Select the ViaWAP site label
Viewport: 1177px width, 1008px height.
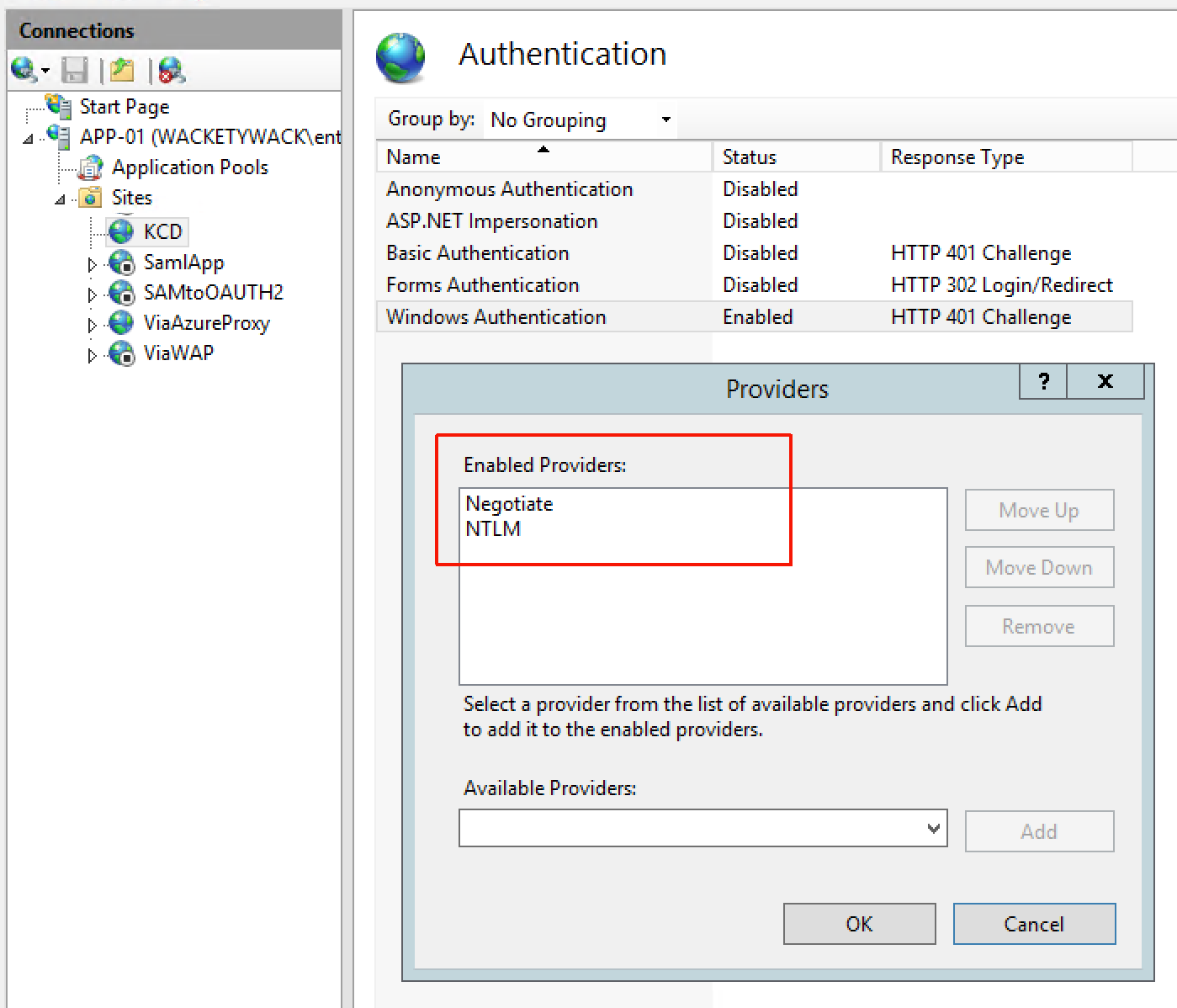(178, 353)
